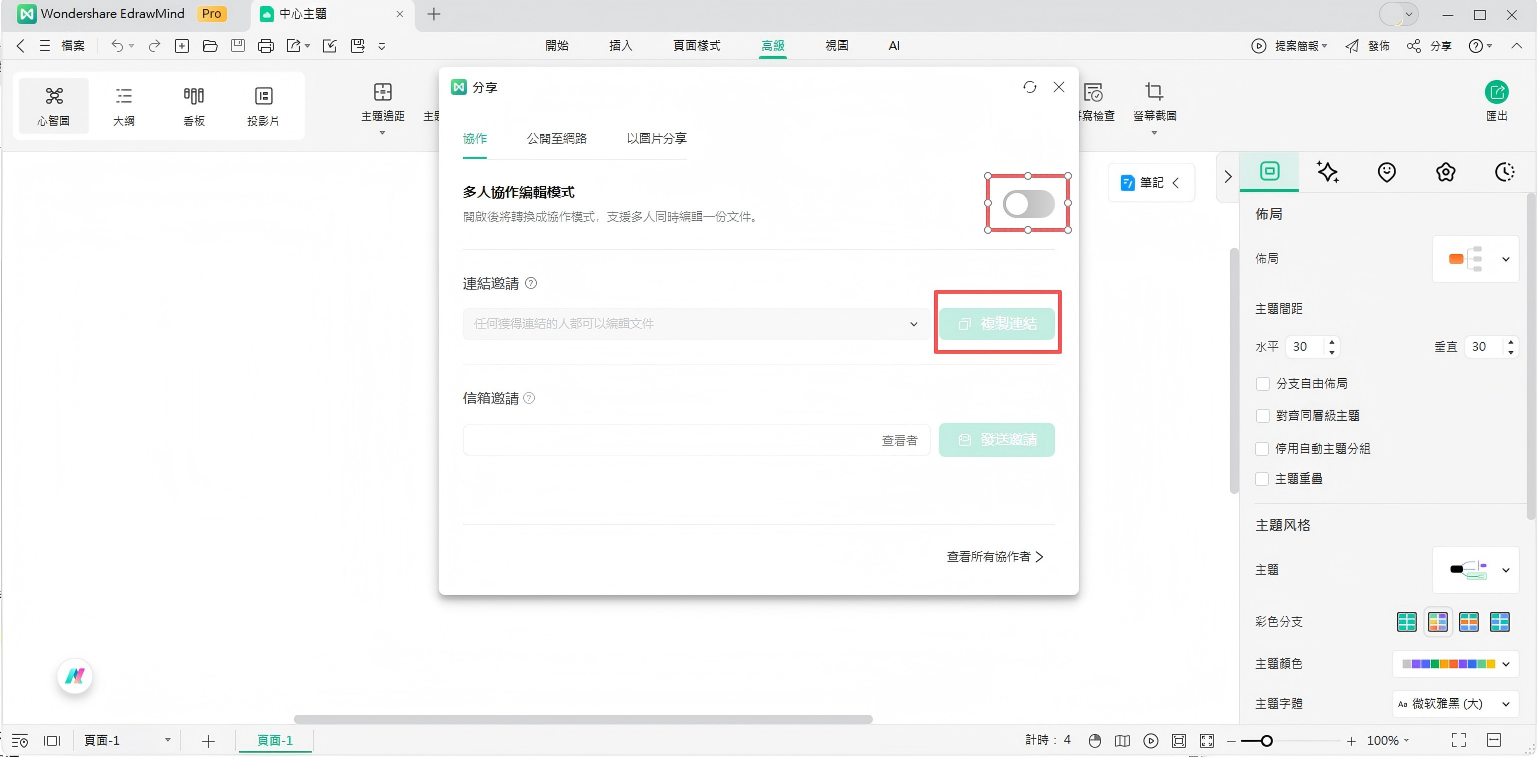
Task: Select the 投影片 slides view
Action: point(263,105)
